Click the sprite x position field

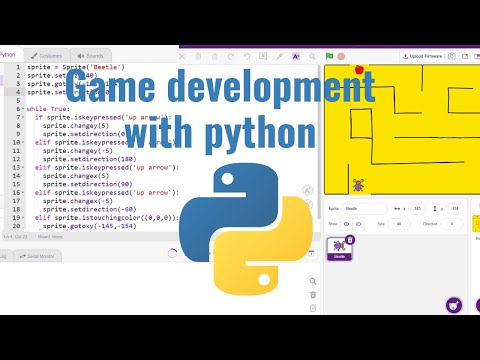417,209
